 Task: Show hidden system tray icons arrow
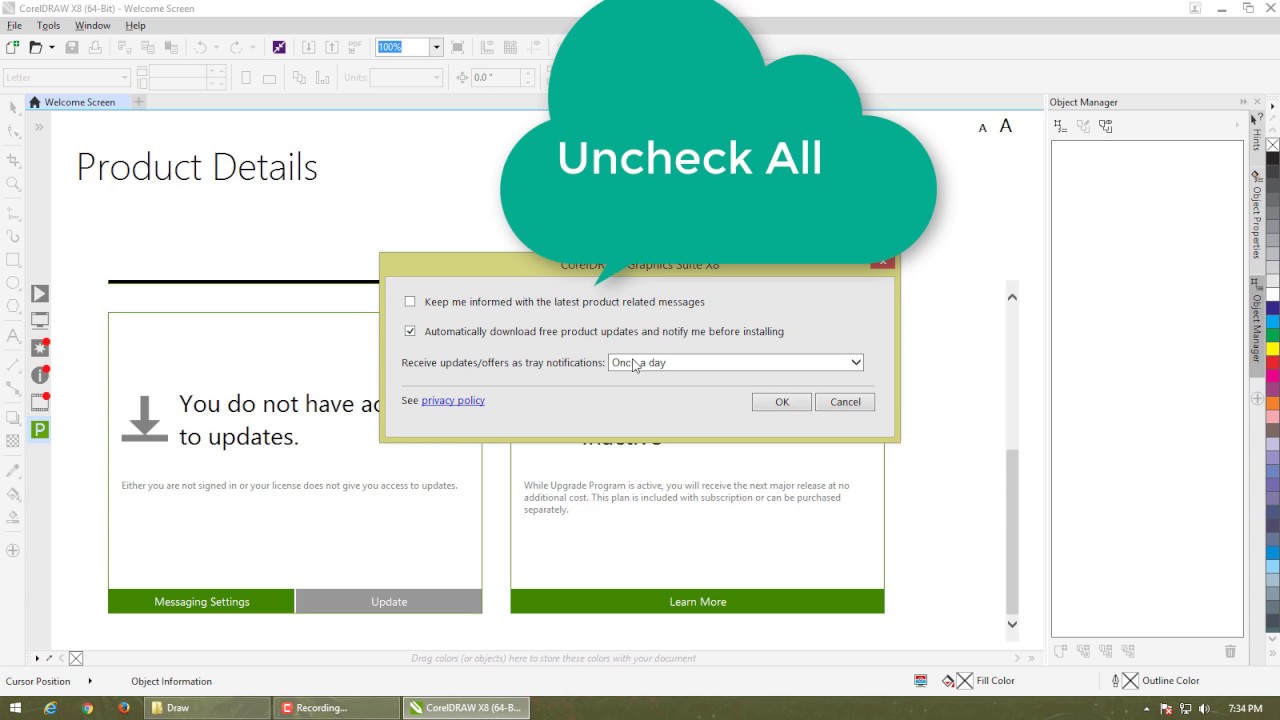tap(1147, 708)
